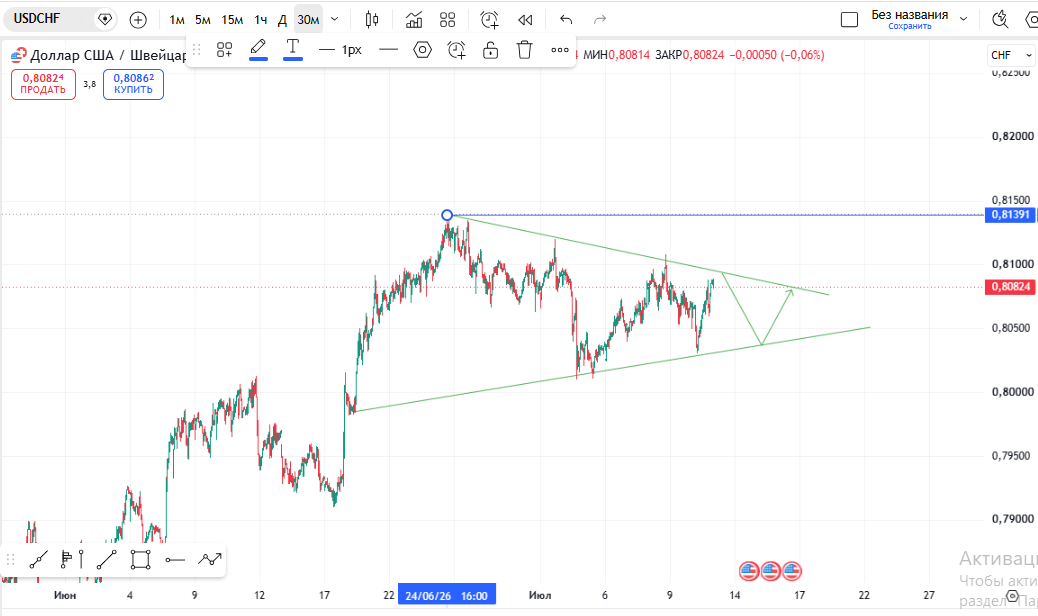Undo the last chart action

[x=566, y=20]
